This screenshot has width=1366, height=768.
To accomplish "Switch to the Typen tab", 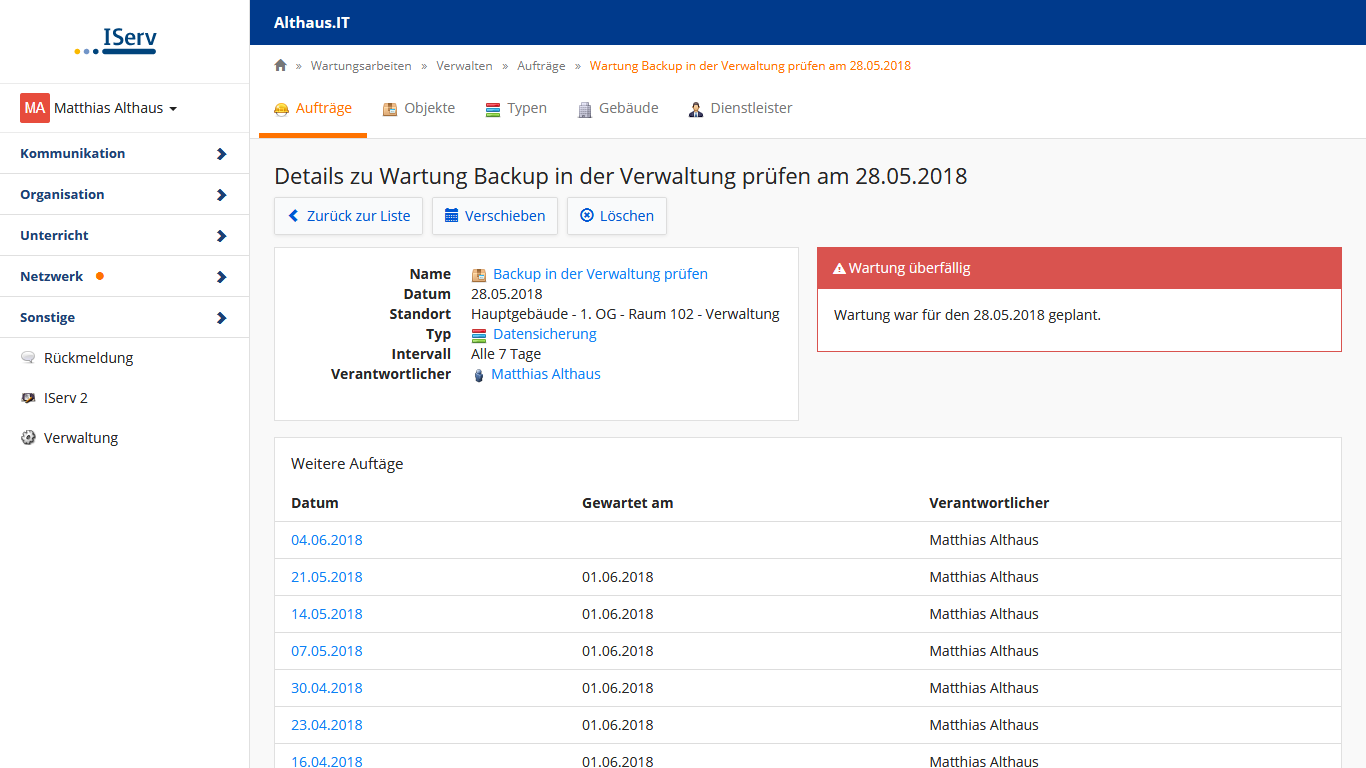I will pos(516,108).
